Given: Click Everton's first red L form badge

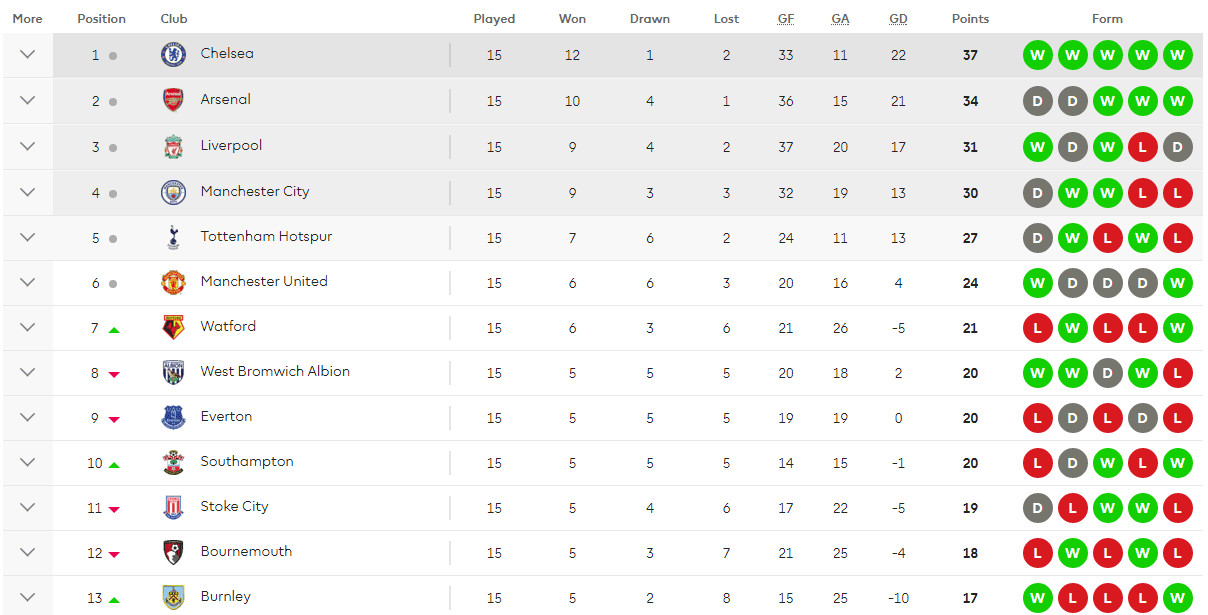Looking at the screenshot, I should [1038, 418].
